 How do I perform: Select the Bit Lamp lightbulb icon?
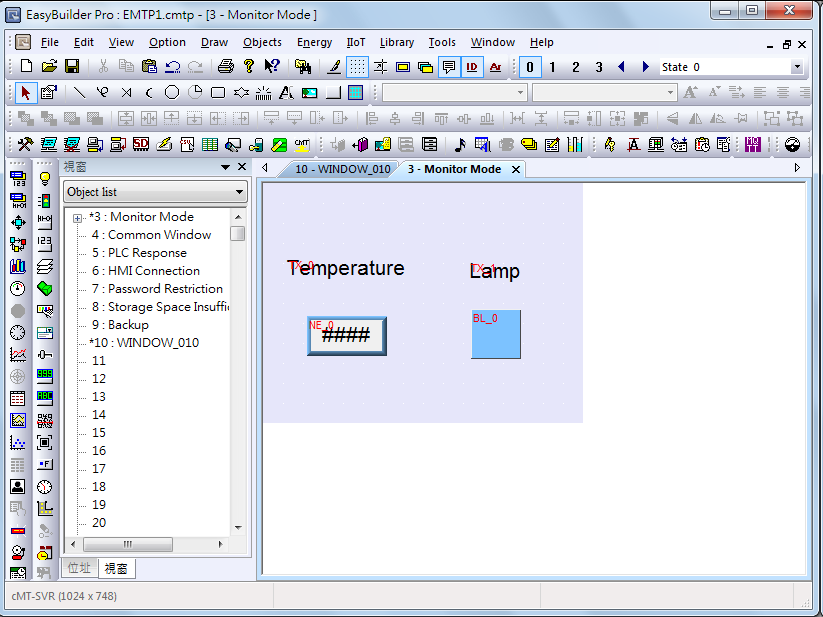point(45,179)
